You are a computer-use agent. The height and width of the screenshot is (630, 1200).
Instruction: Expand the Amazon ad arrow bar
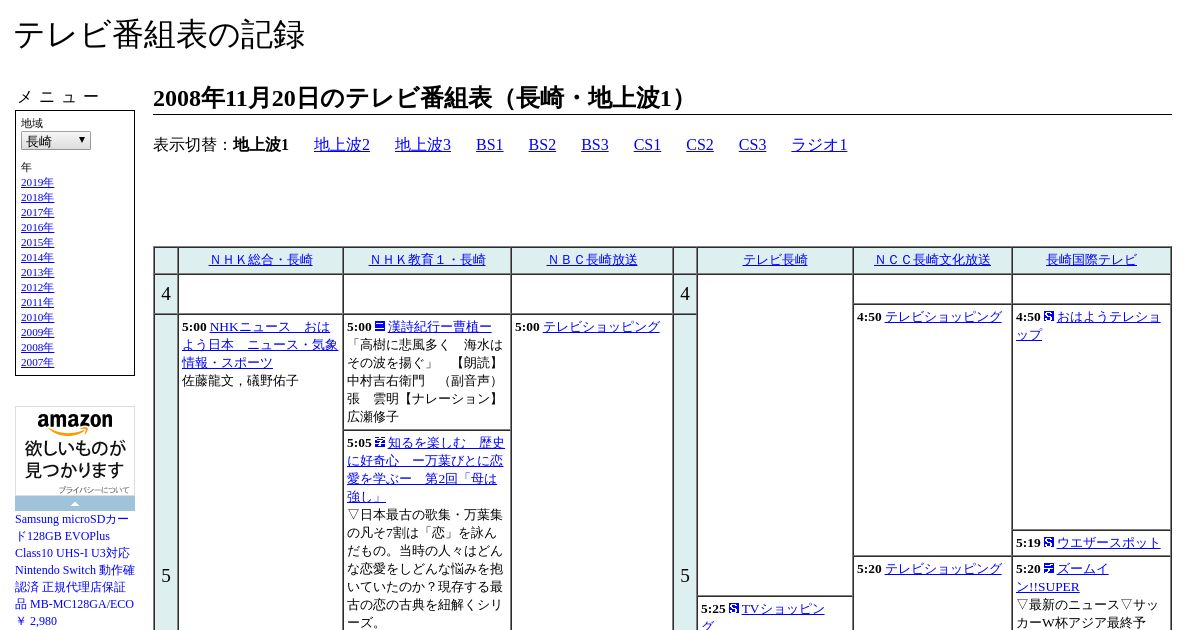click(75, 504)
